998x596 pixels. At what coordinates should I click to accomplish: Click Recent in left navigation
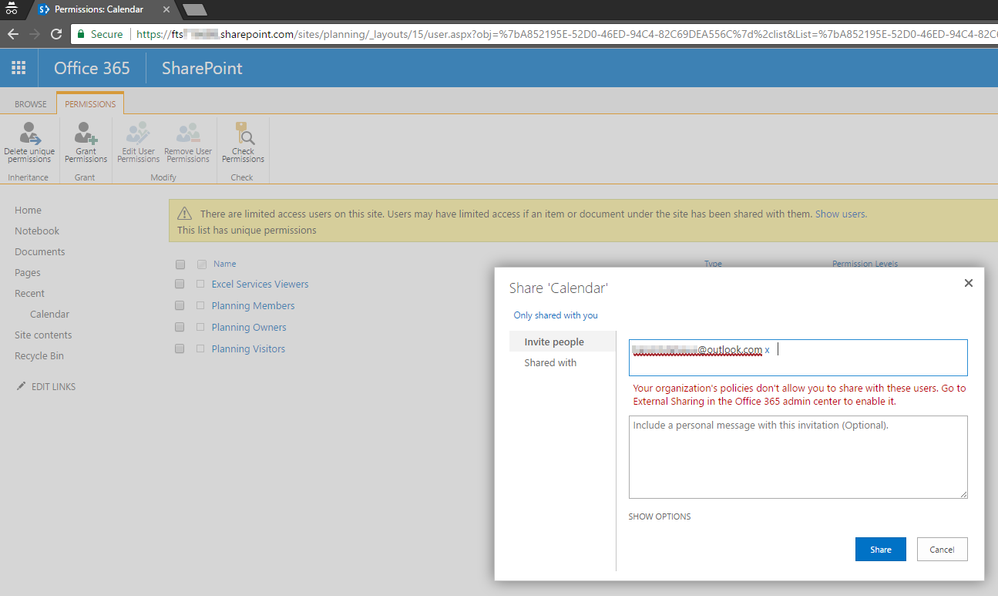tap(29, 294)
